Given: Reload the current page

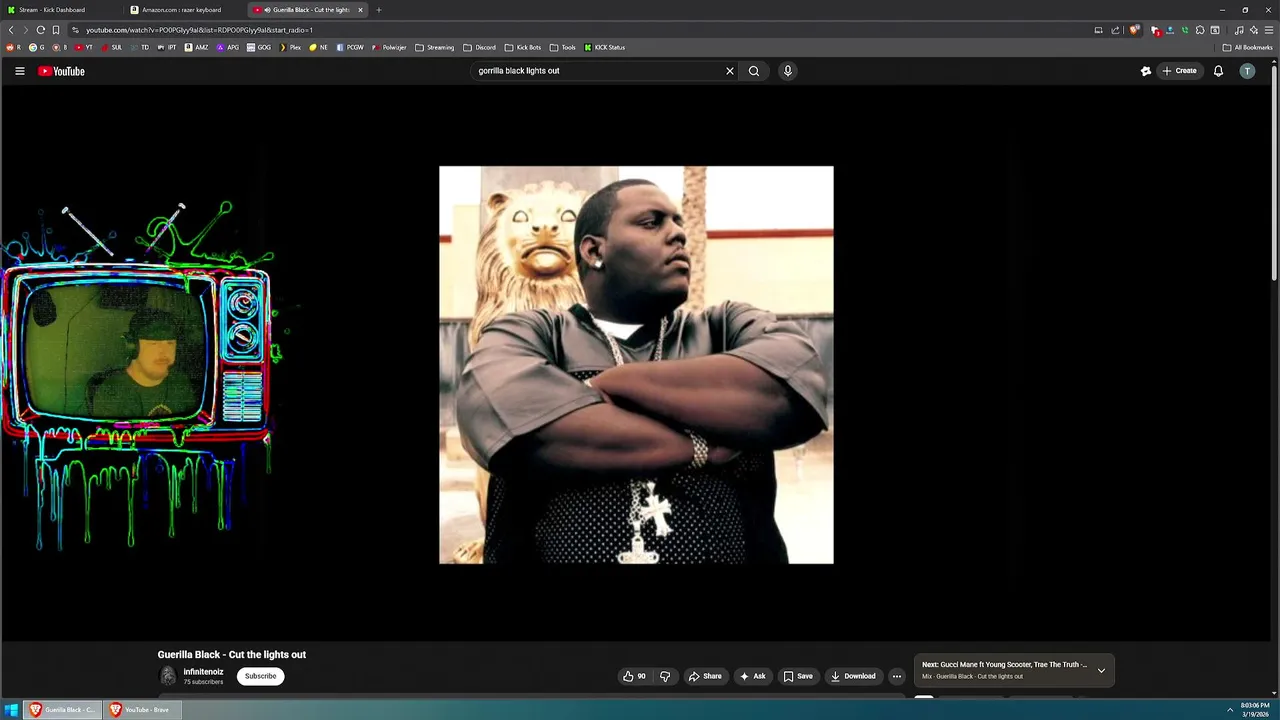Looking at the screenshot, I should (x=40, y=30).
